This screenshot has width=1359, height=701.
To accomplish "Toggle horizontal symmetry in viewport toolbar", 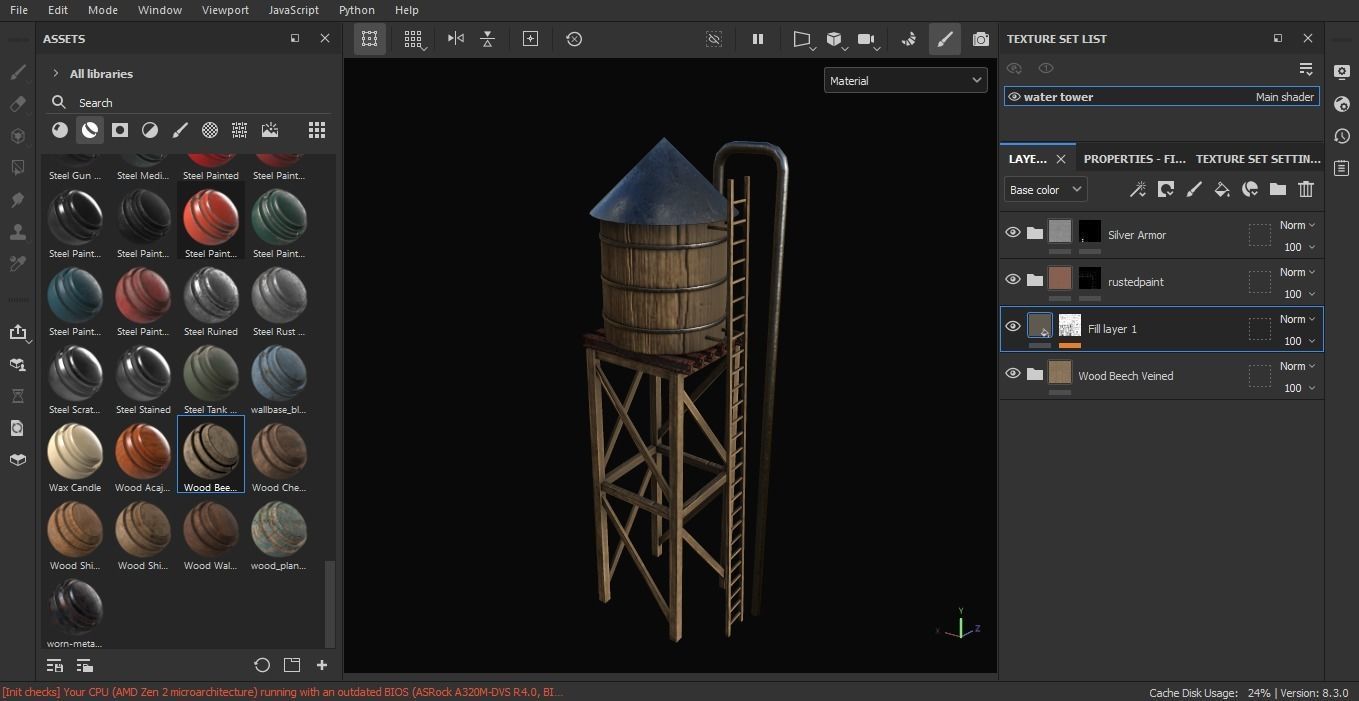I will (x=456, y=39).
